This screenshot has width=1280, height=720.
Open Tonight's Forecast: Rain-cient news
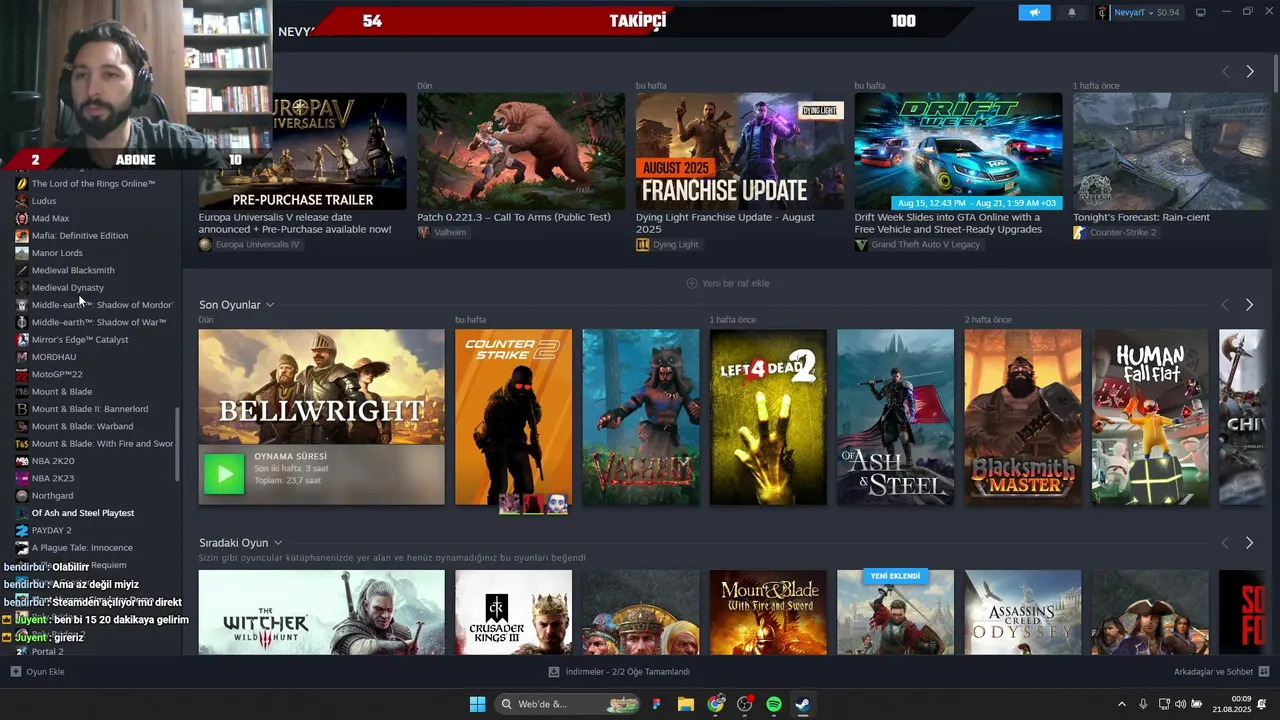1170,151
